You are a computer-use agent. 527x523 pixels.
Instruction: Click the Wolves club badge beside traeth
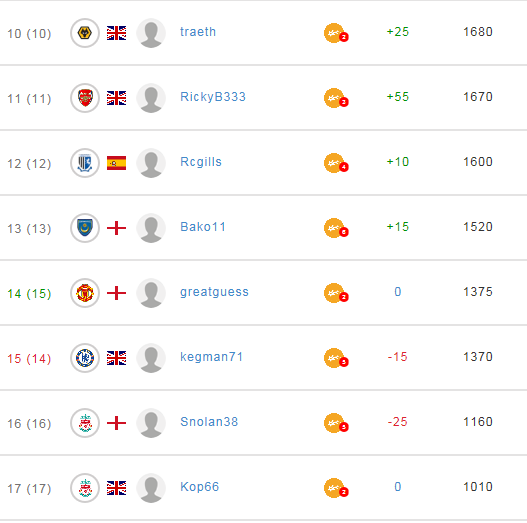(85, 33)
